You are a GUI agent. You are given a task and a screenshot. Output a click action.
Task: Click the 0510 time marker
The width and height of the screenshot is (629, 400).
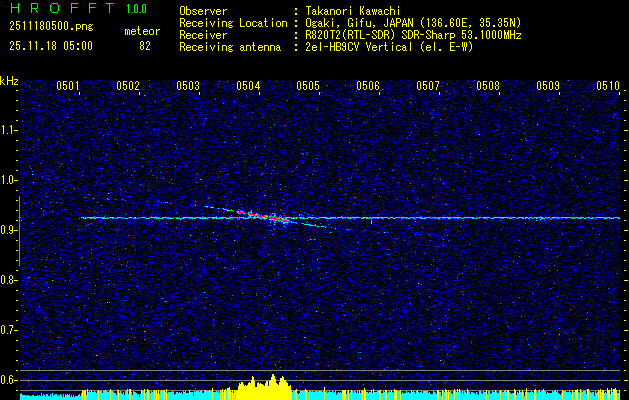[608, 85]
